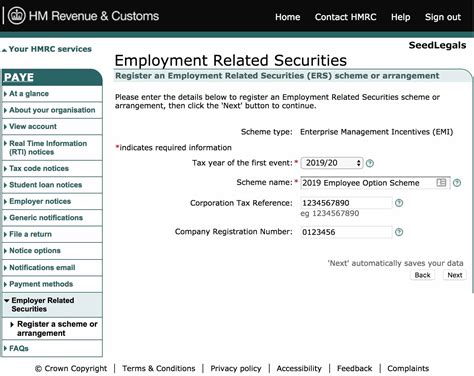The height and width of the screenshot is (376, 474).
Task: Click the Enterprise Management Incentives (EMI) scheme type text
Action: coord(377,132)
